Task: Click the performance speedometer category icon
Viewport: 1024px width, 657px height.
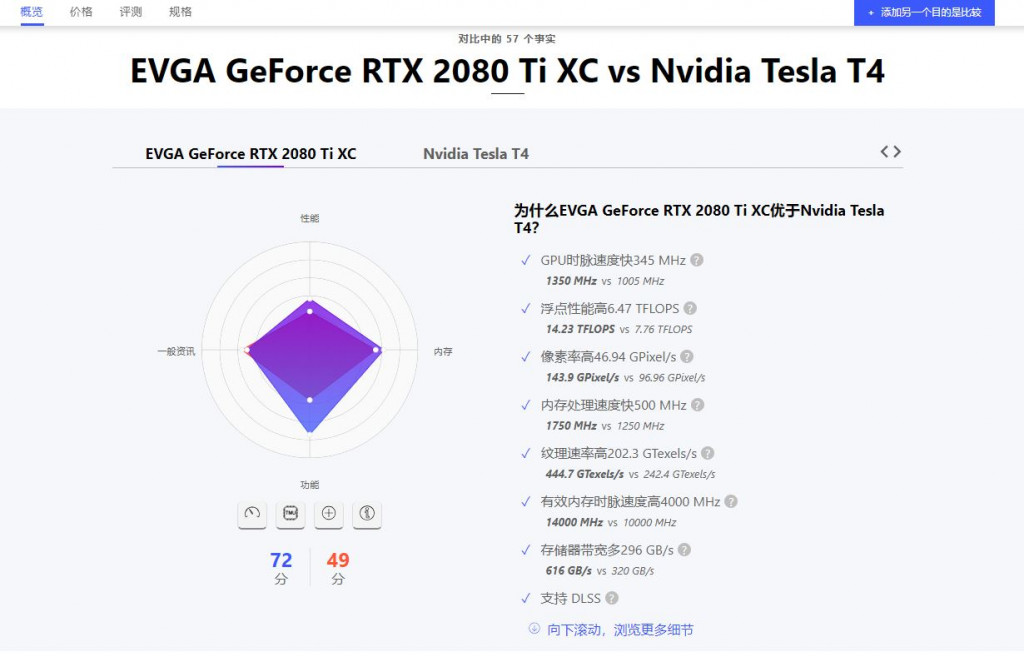Action: tap(252, 513)
